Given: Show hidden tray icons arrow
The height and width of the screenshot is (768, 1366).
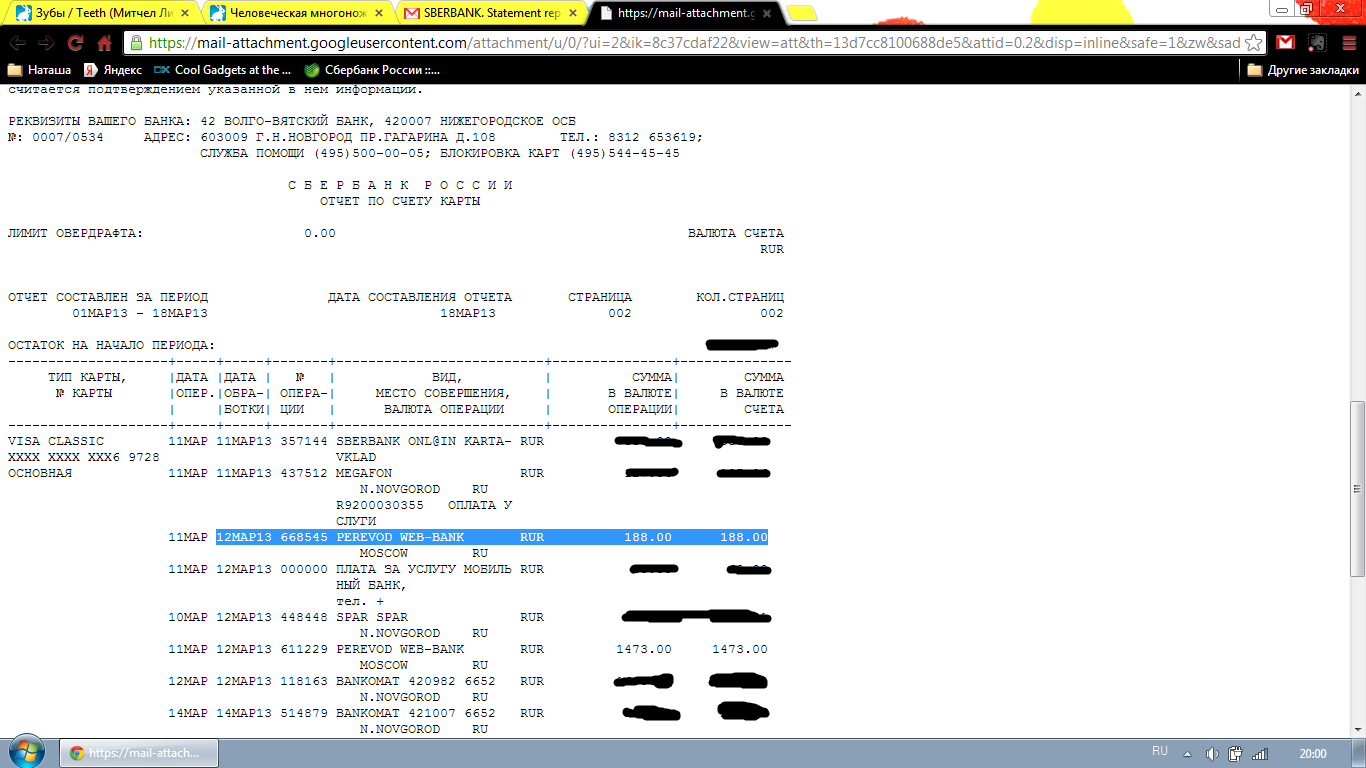Looking at the screenshot, I should pos(1187,753).
